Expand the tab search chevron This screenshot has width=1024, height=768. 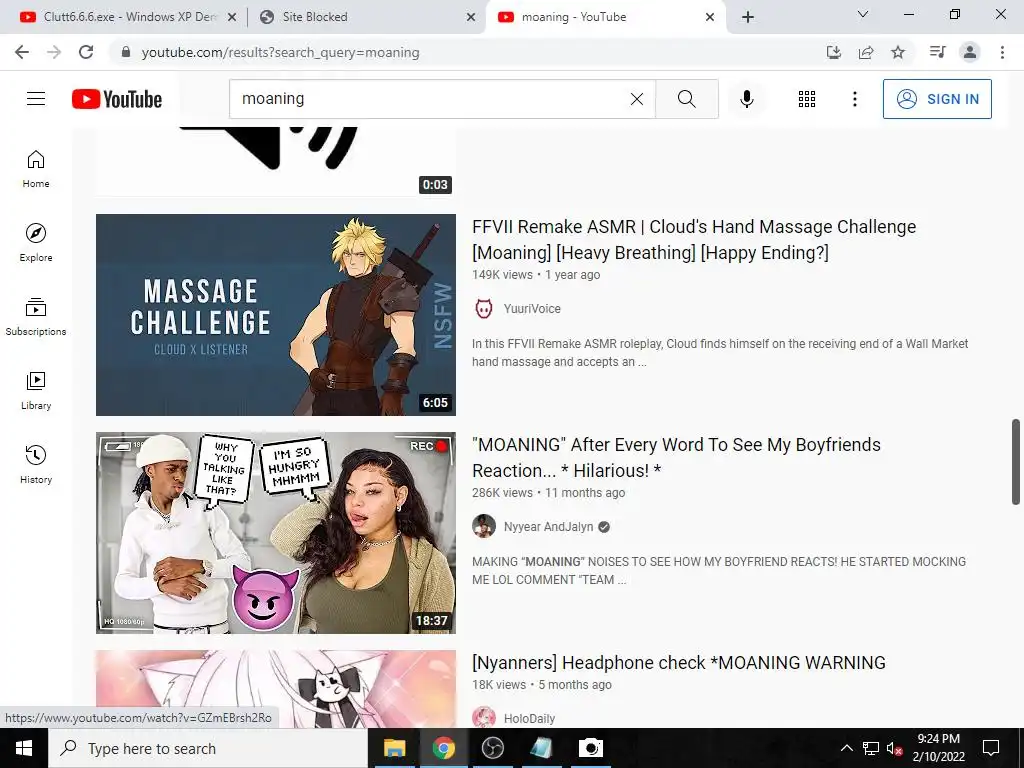[x=863, y=14]
